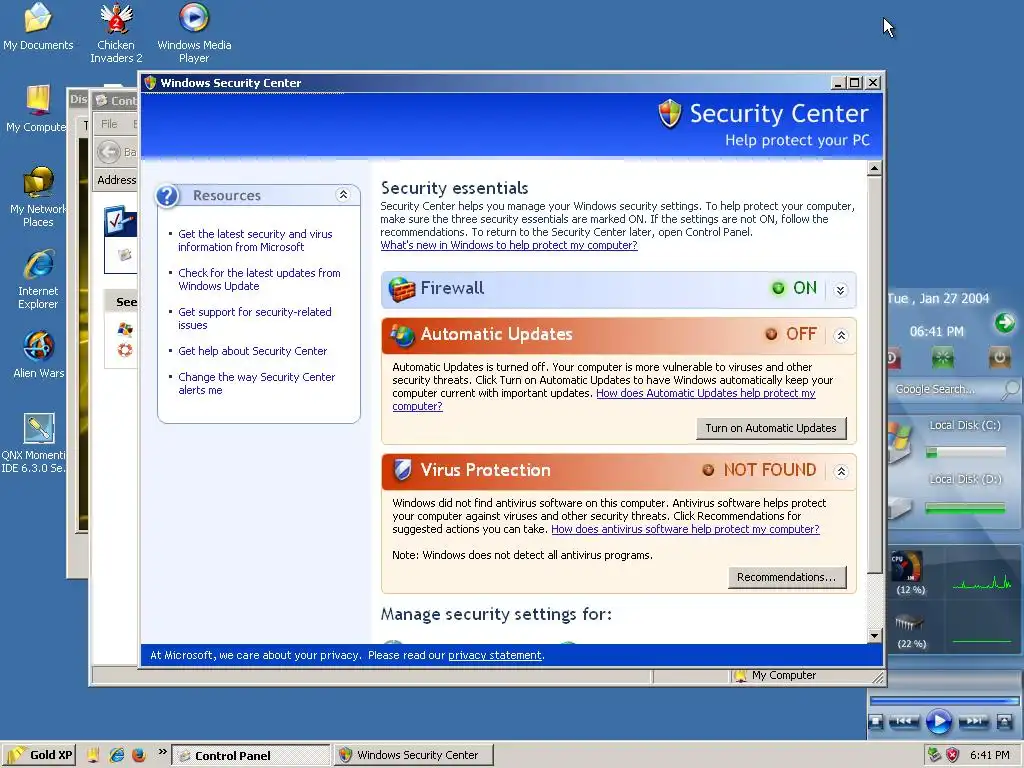The height and width of the screenshot is (768, 1024).
Task: Stop playback in sidebar media player
Action: (x=876, y=722)
